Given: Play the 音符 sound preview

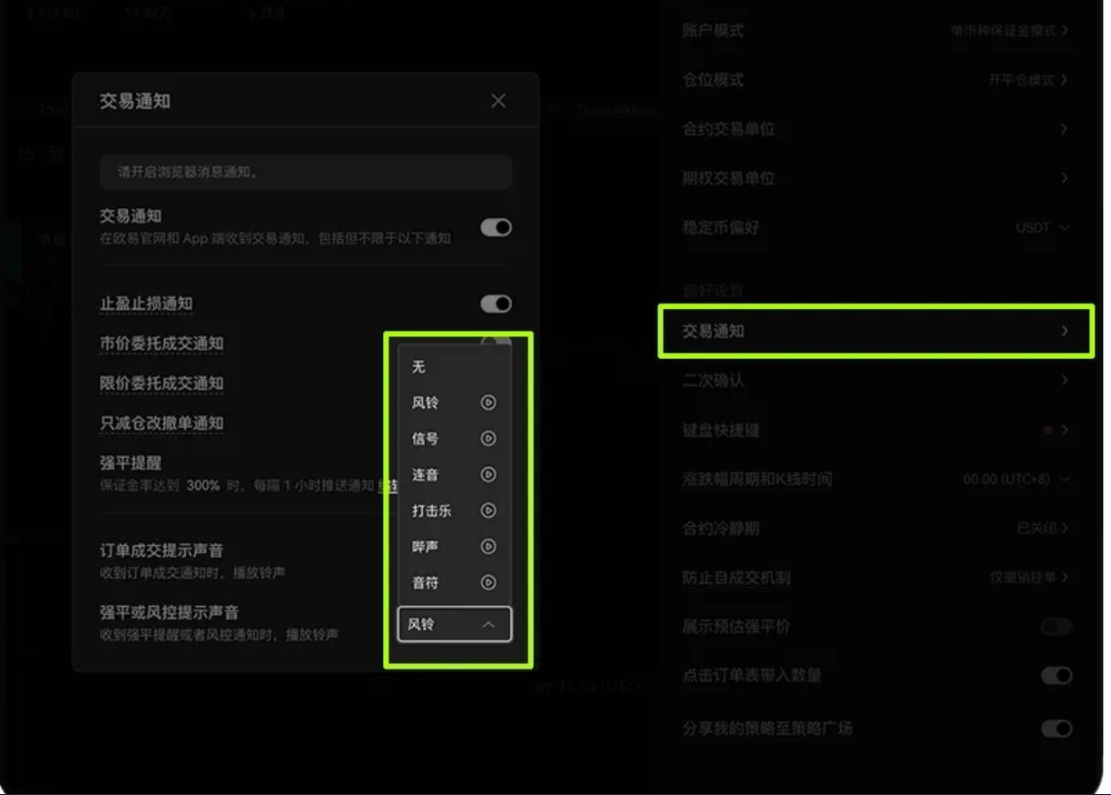Looking at the screenshot, I should point(489,582).
